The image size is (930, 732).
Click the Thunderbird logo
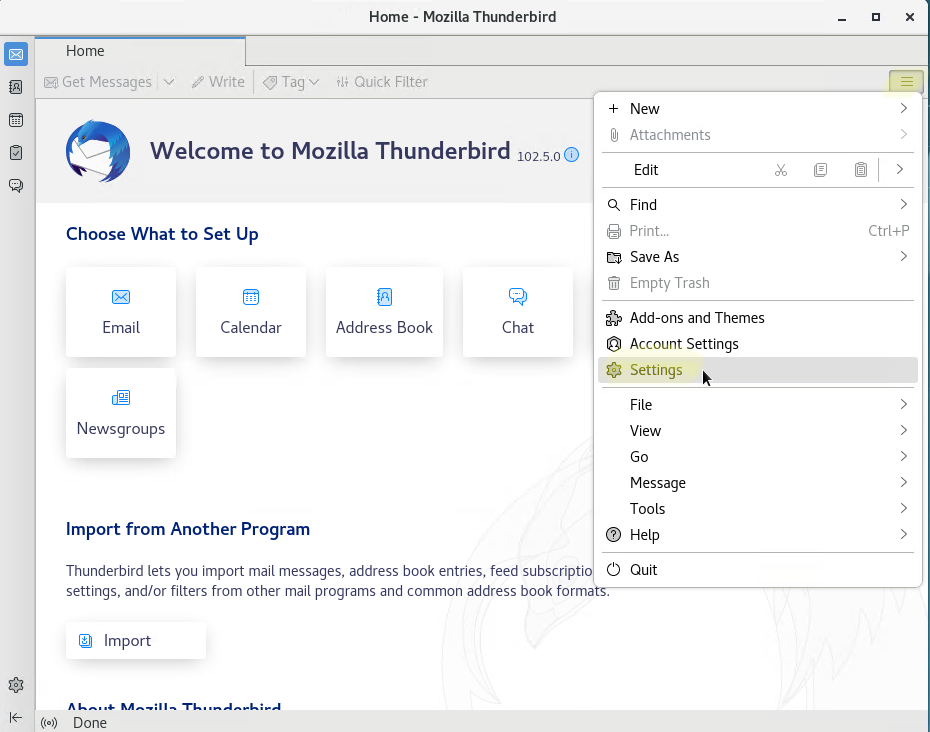(98, 151)
